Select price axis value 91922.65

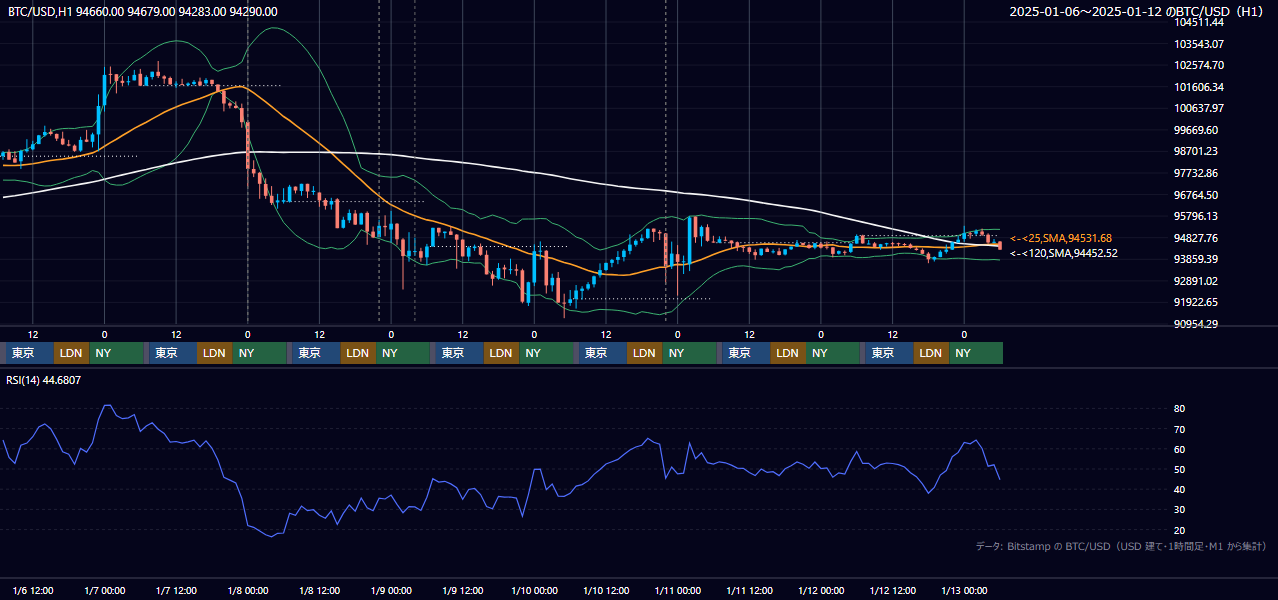[x=1196, y=302]
